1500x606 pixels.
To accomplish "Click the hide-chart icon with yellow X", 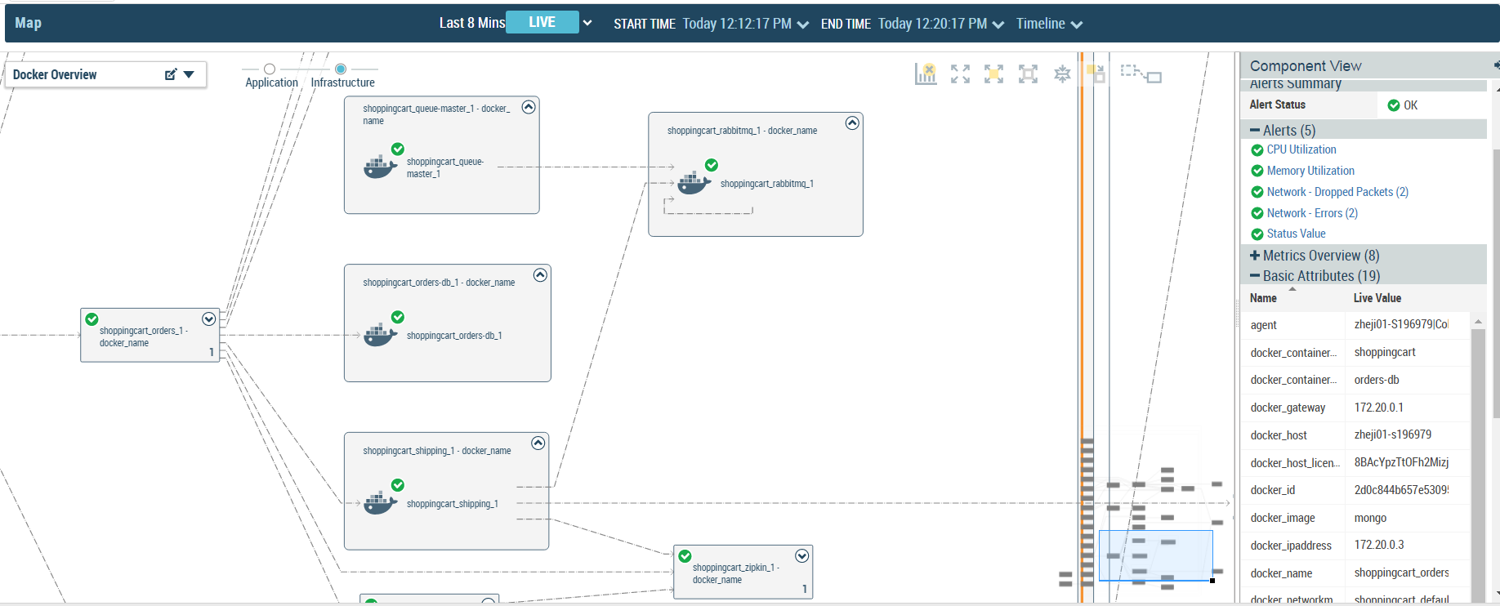I will [926, 73].
